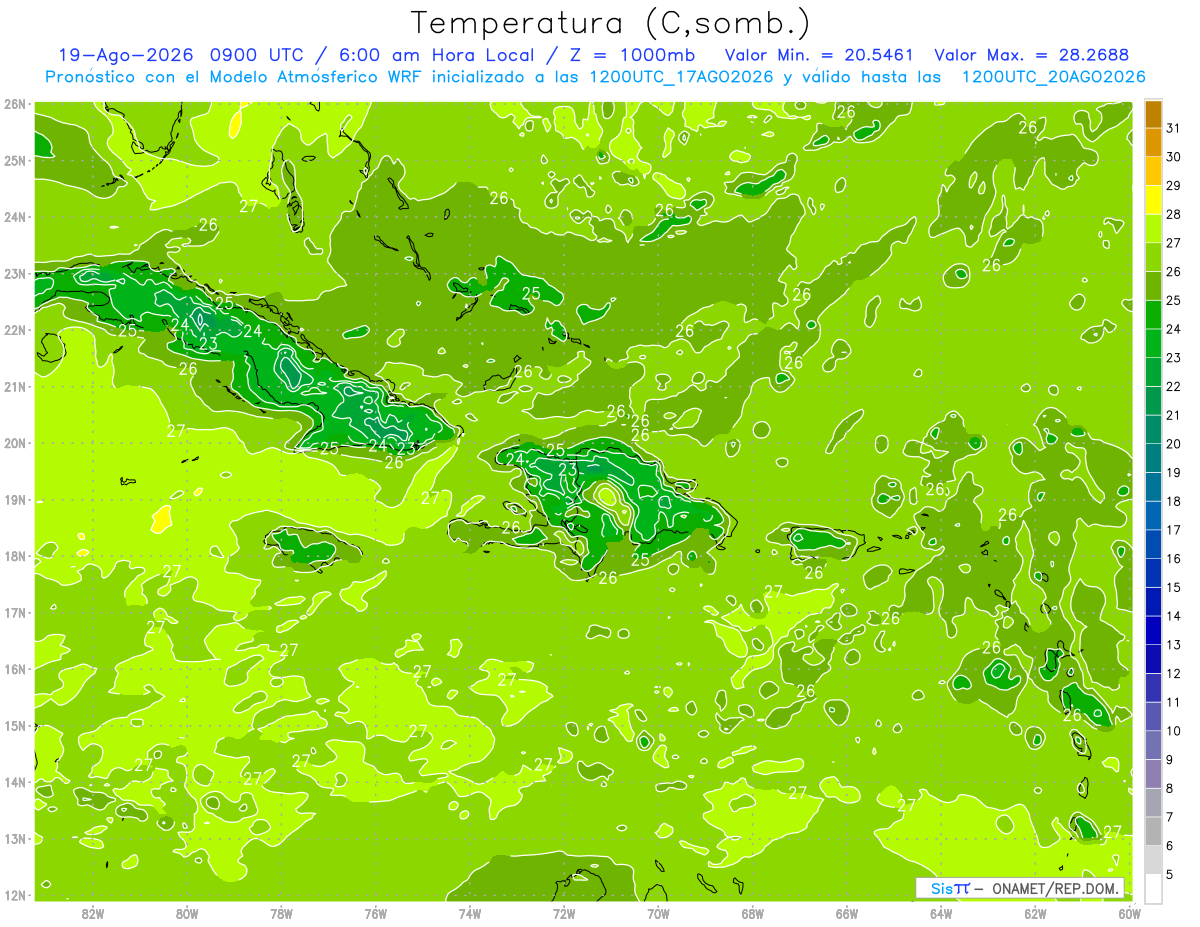
Task: Click color scale label '15'
Action: (x=1174, y=587)
